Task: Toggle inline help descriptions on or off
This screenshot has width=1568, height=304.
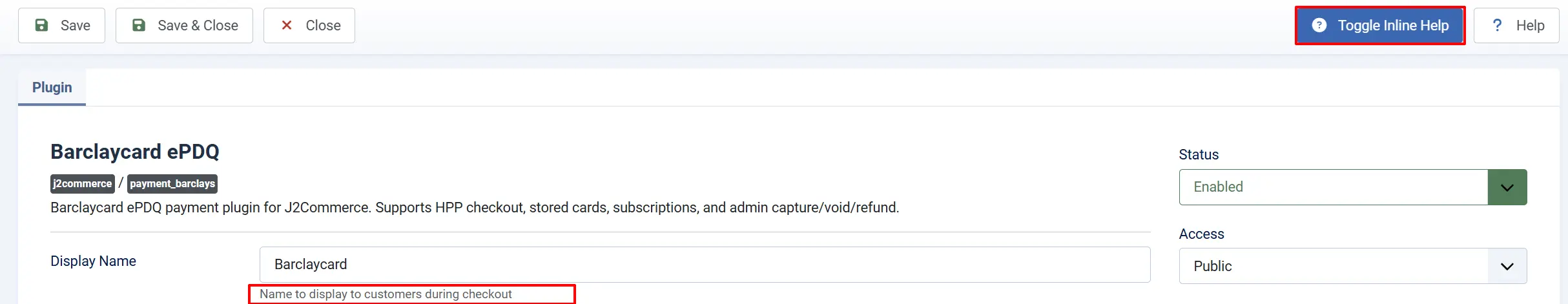Action: click(1380, 25)
